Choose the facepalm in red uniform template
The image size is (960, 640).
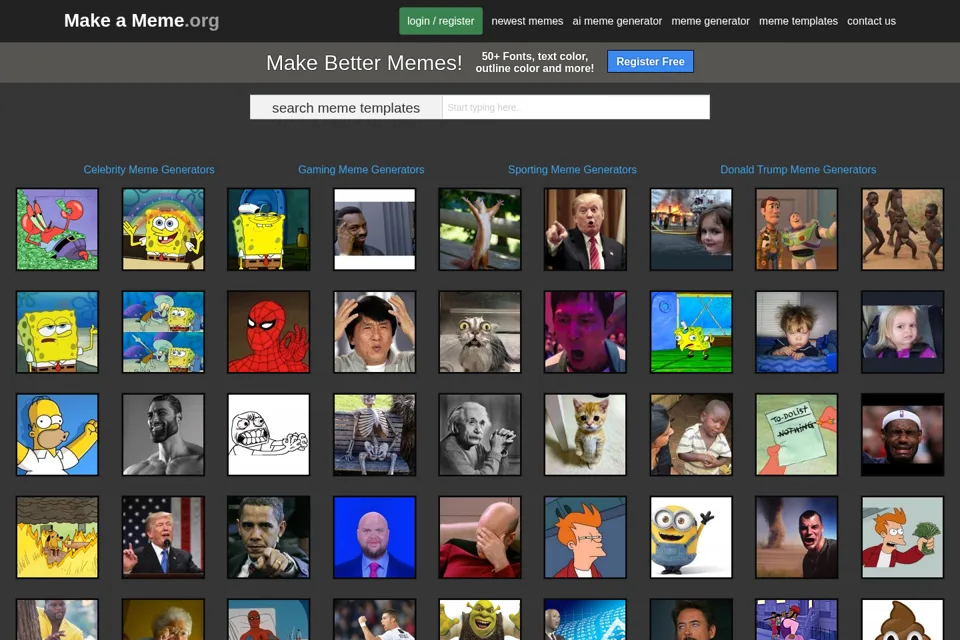click(x=480, y=537)
